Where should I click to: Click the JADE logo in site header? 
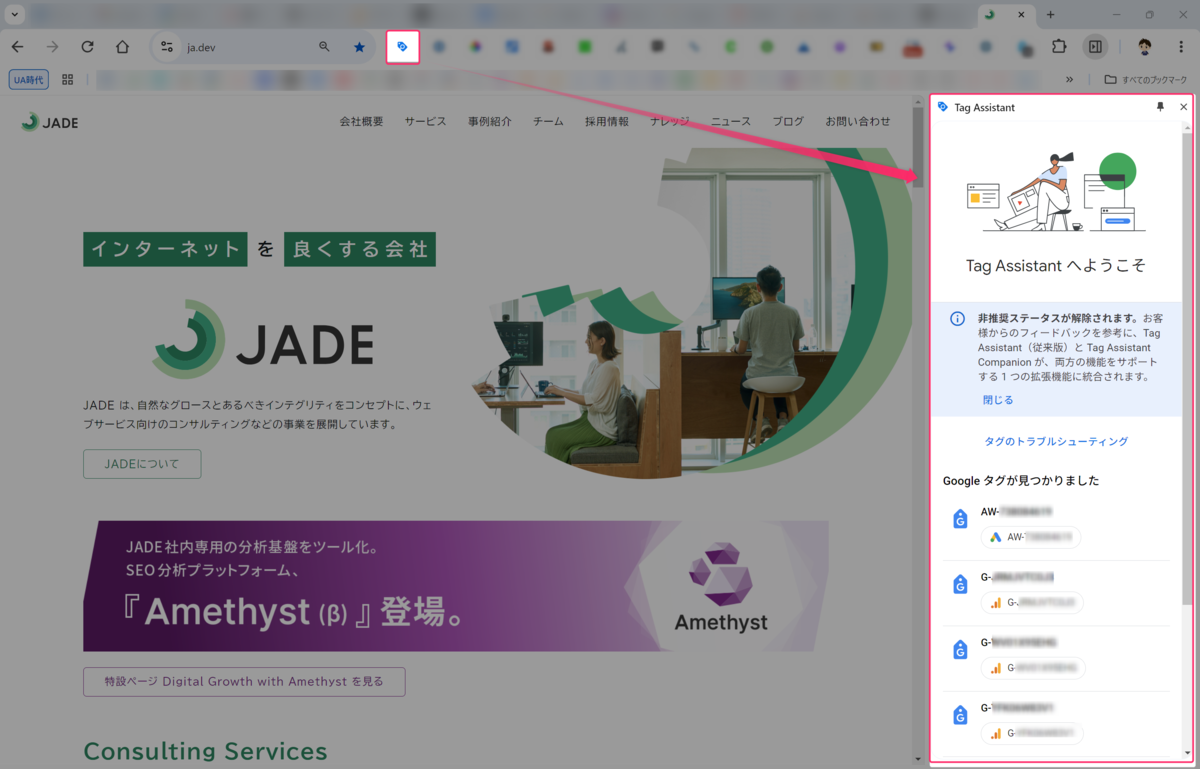coord(50,122)
